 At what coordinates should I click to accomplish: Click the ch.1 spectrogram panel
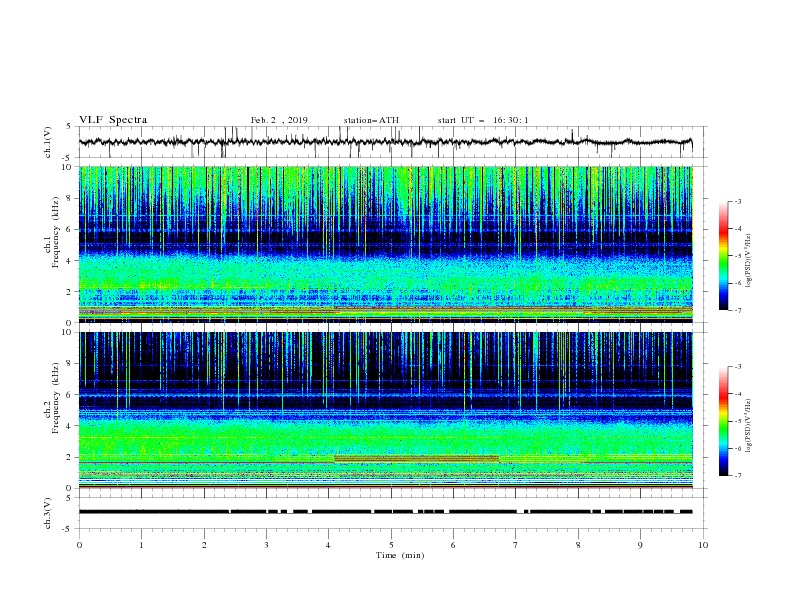386,244
